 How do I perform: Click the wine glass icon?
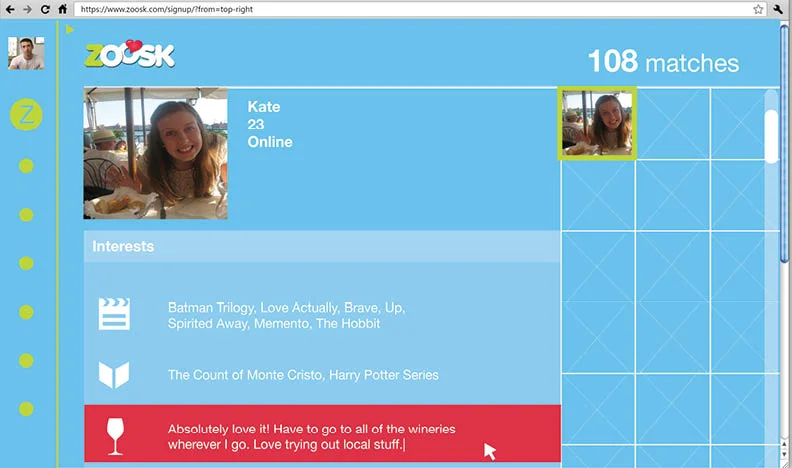pos(115,436)
